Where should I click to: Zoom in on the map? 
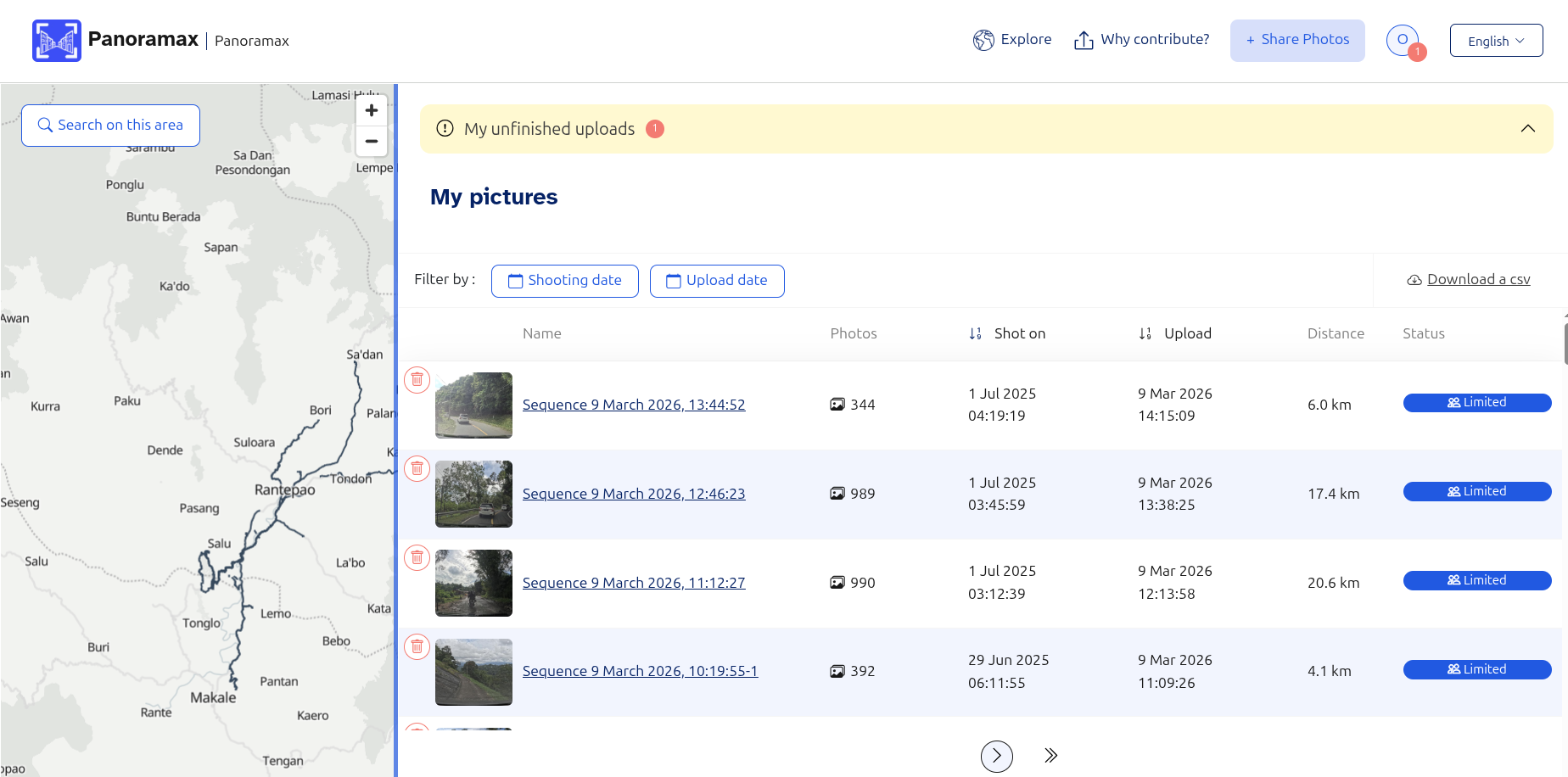coord(372,111)
